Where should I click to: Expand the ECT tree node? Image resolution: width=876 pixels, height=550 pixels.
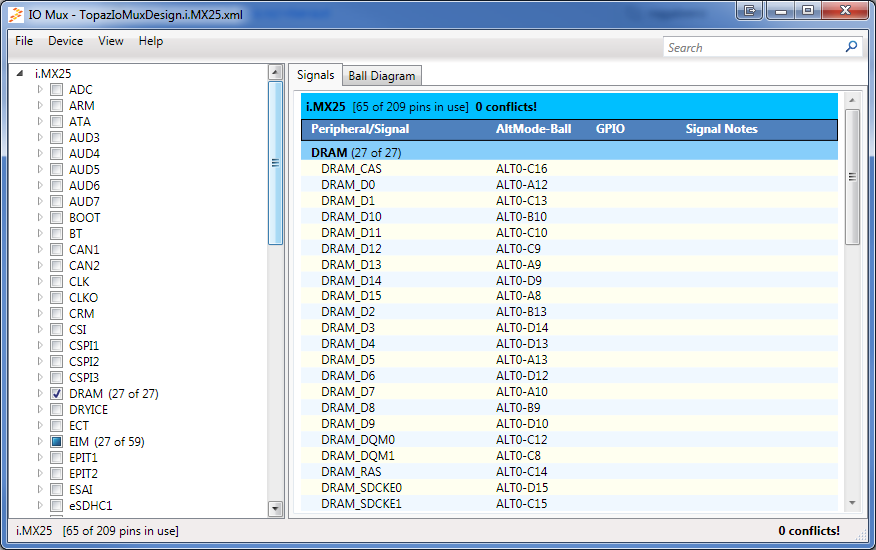pos(40,425)
